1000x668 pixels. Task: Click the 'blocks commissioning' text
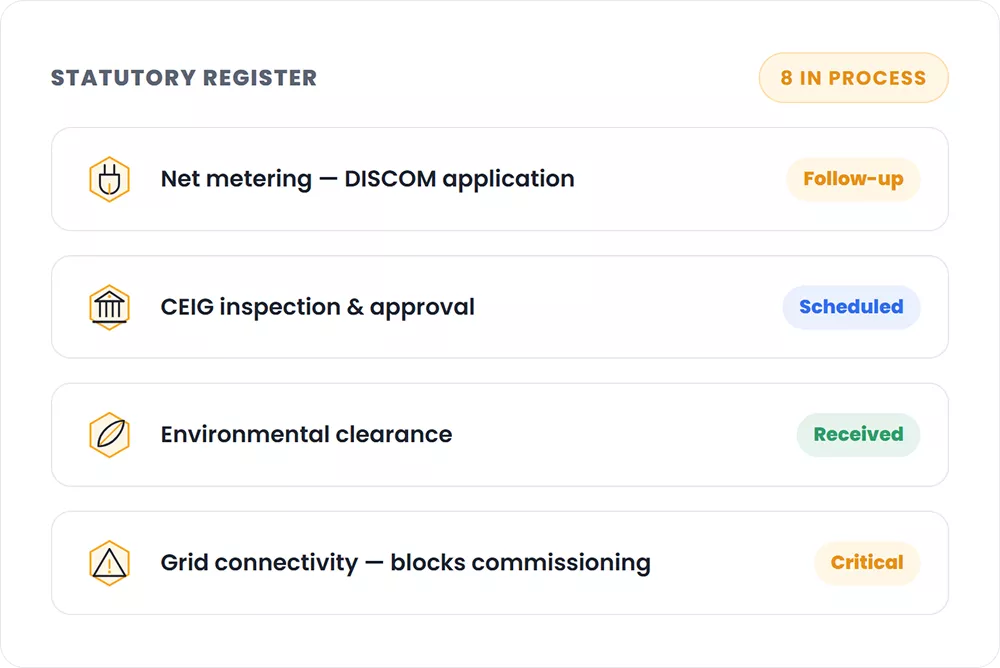[520, 563]
